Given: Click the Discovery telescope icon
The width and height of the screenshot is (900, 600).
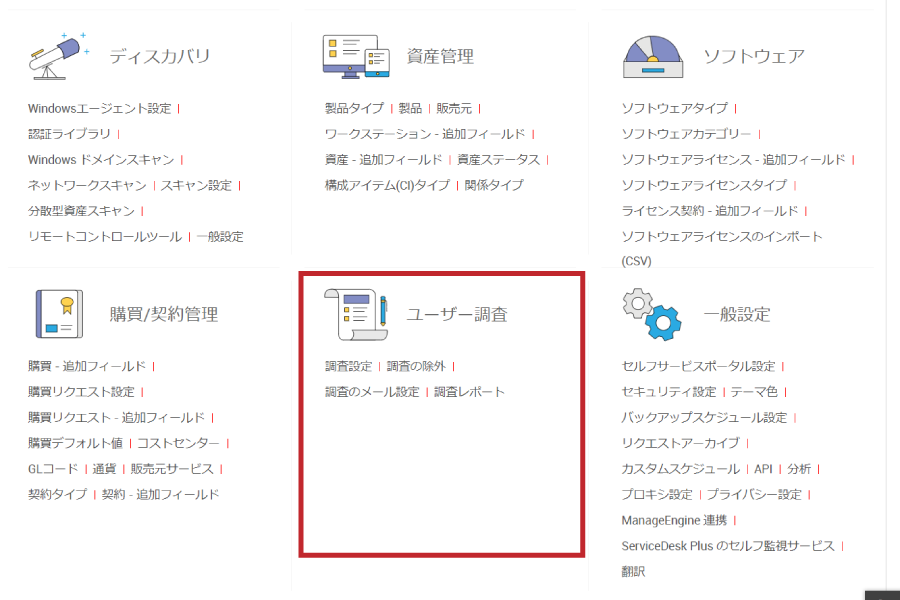Looking at the screenshot, I should 59,56.
